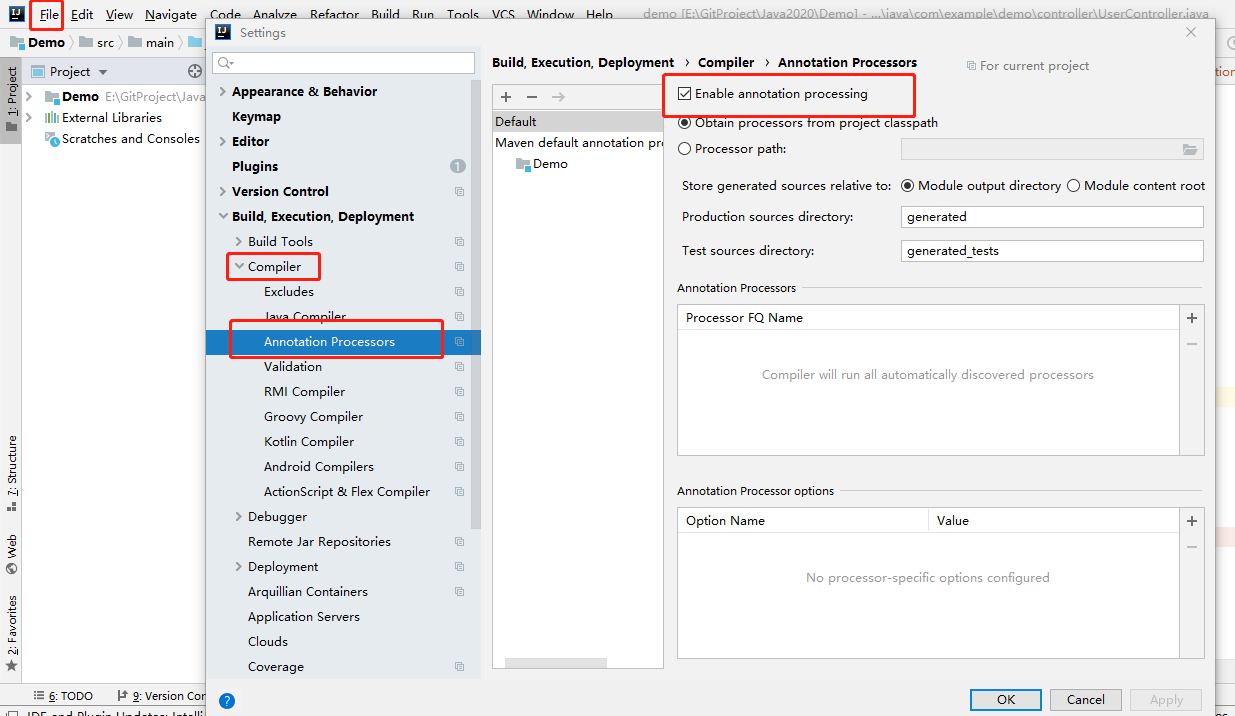Screen dimensions: 1235x716
Task: Click Compiler breadcrumb in settings header
Action: click(726, 62)
